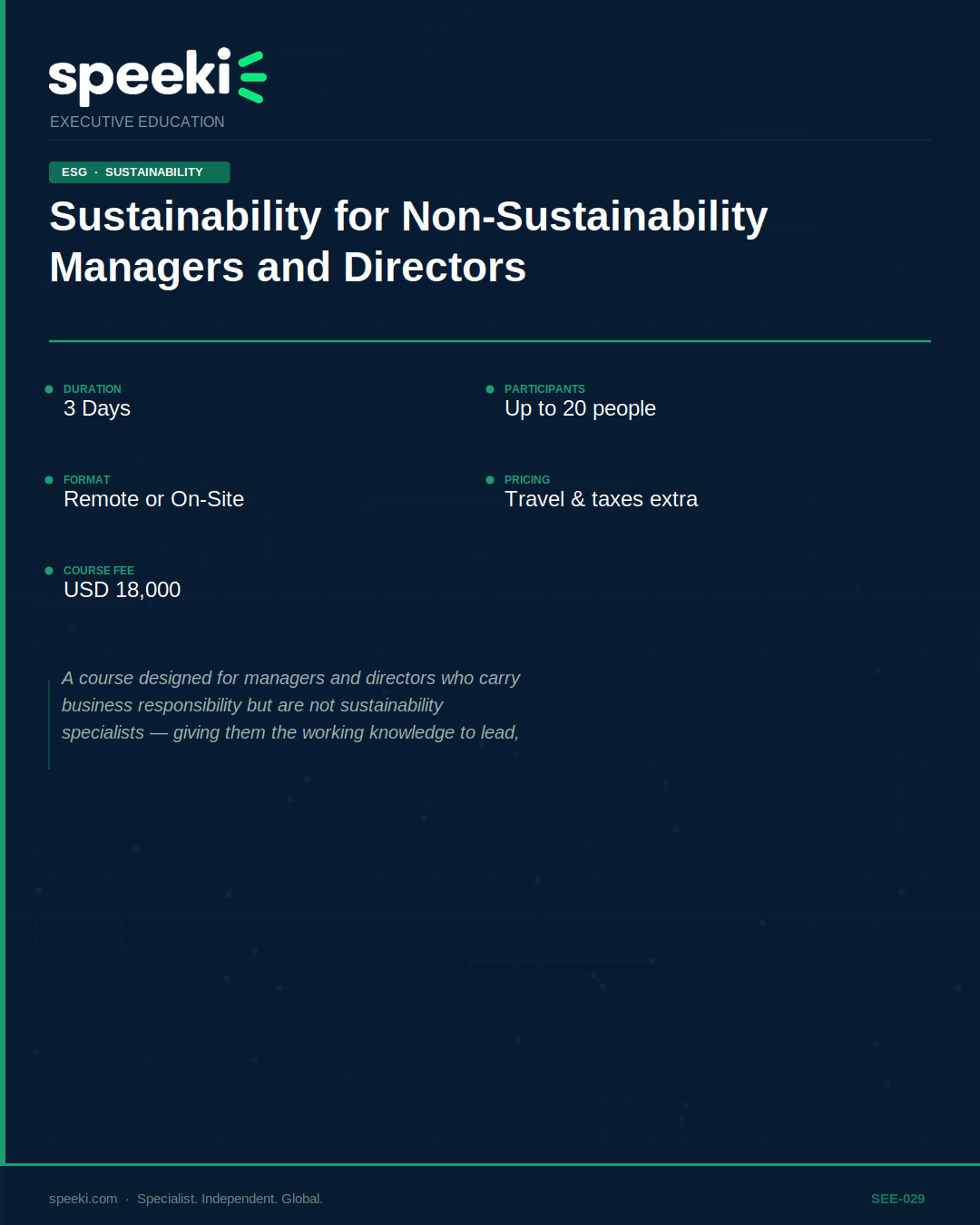Select the ESG · SUSTAINABILITY category tab
The width and height of the screenshot is (980, 1225).
(139, 171)
